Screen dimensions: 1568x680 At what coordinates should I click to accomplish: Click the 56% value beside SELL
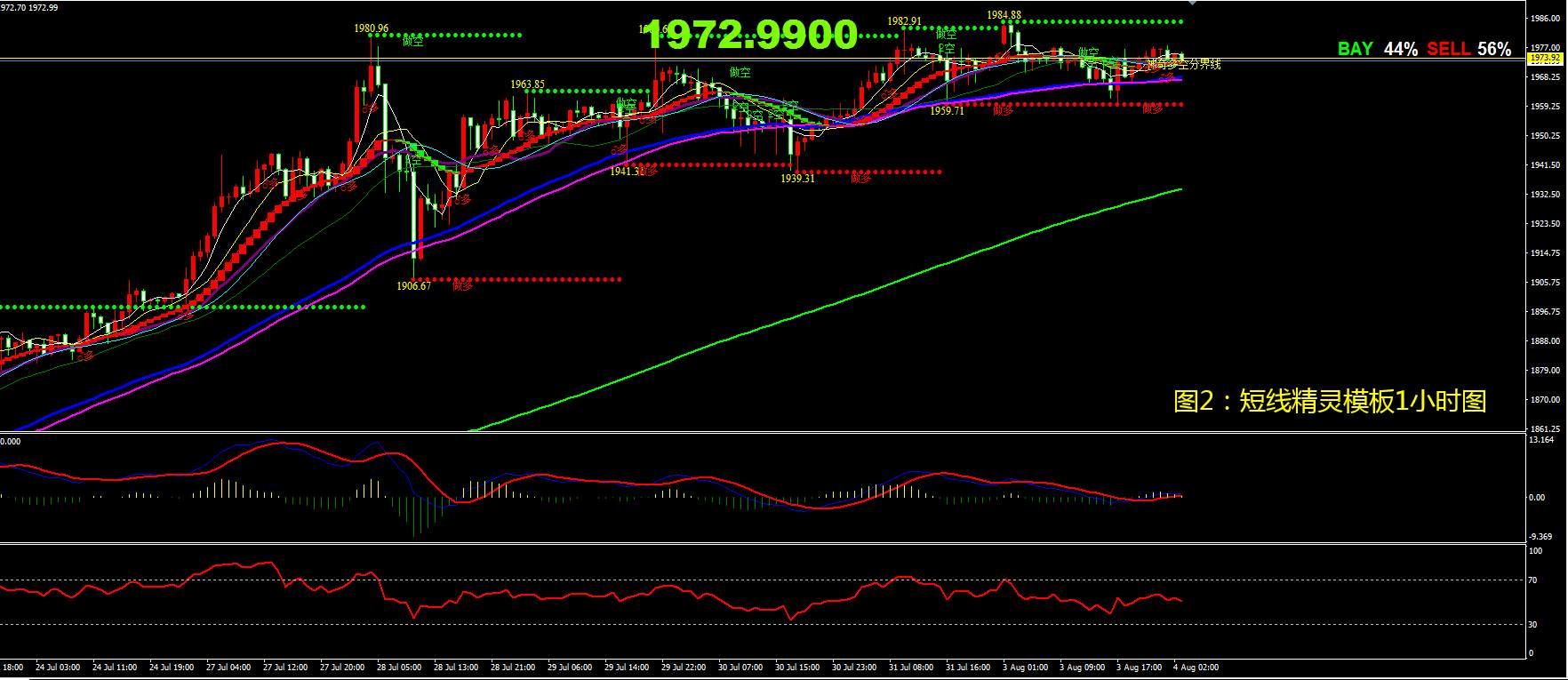click(x=1494, y=49)
